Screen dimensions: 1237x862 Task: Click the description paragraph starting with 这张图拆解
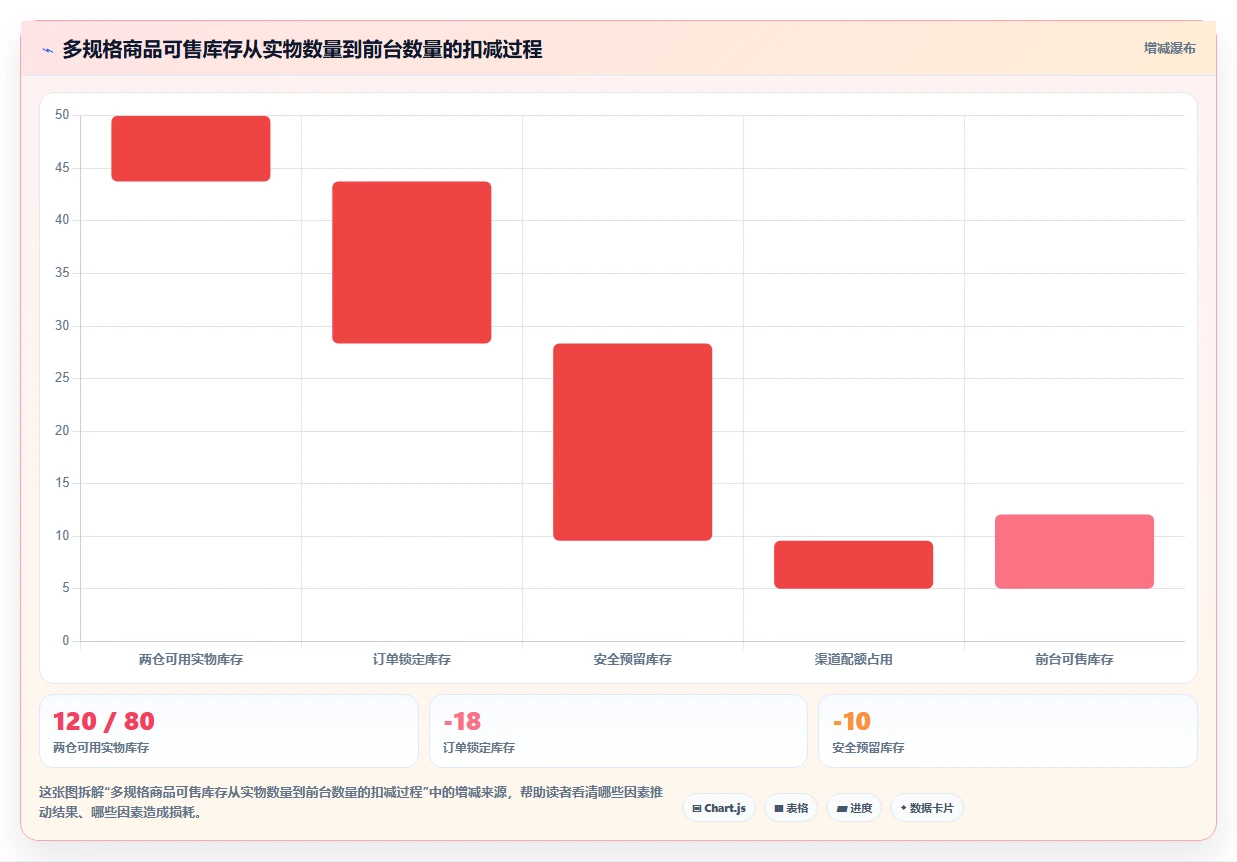click(x=351, y=802)
